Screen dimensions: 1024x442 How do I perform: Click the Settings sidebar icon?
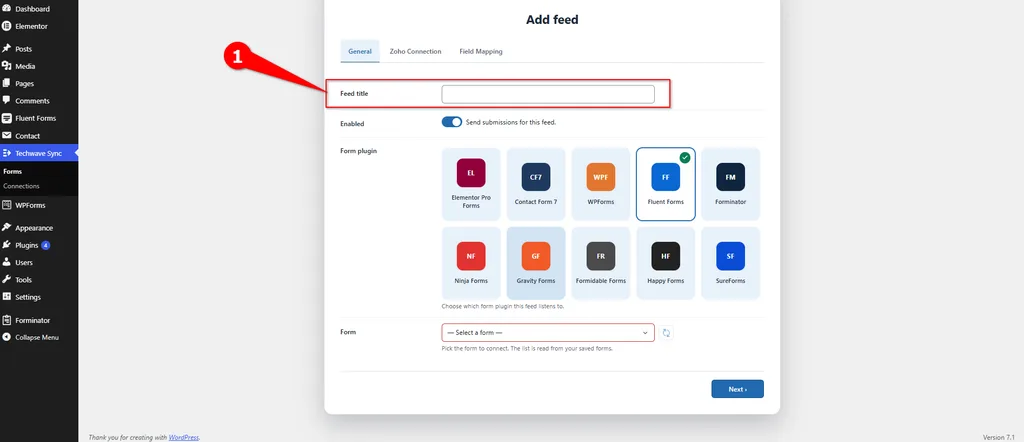point(7,297)
